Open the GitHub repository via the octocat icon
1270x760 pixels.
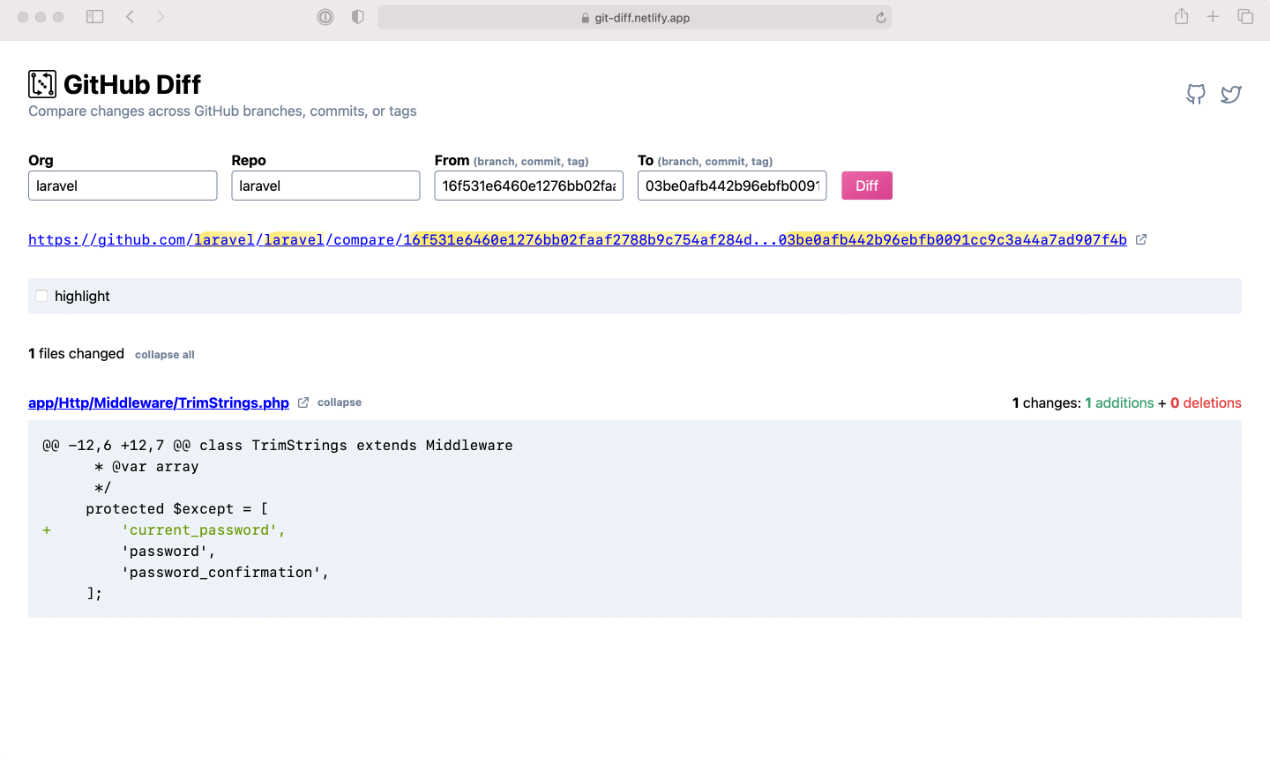pos(1195,94)
